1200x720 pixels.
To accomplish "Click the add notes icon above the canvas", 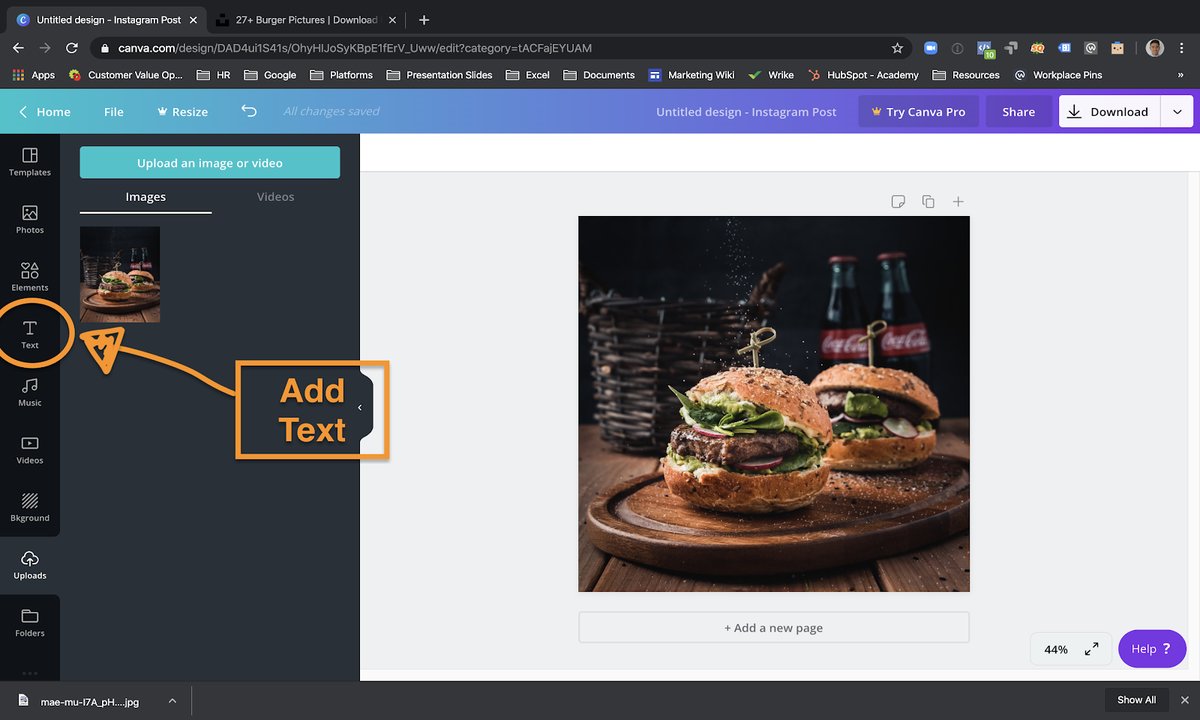I will [x=898, y=201].
